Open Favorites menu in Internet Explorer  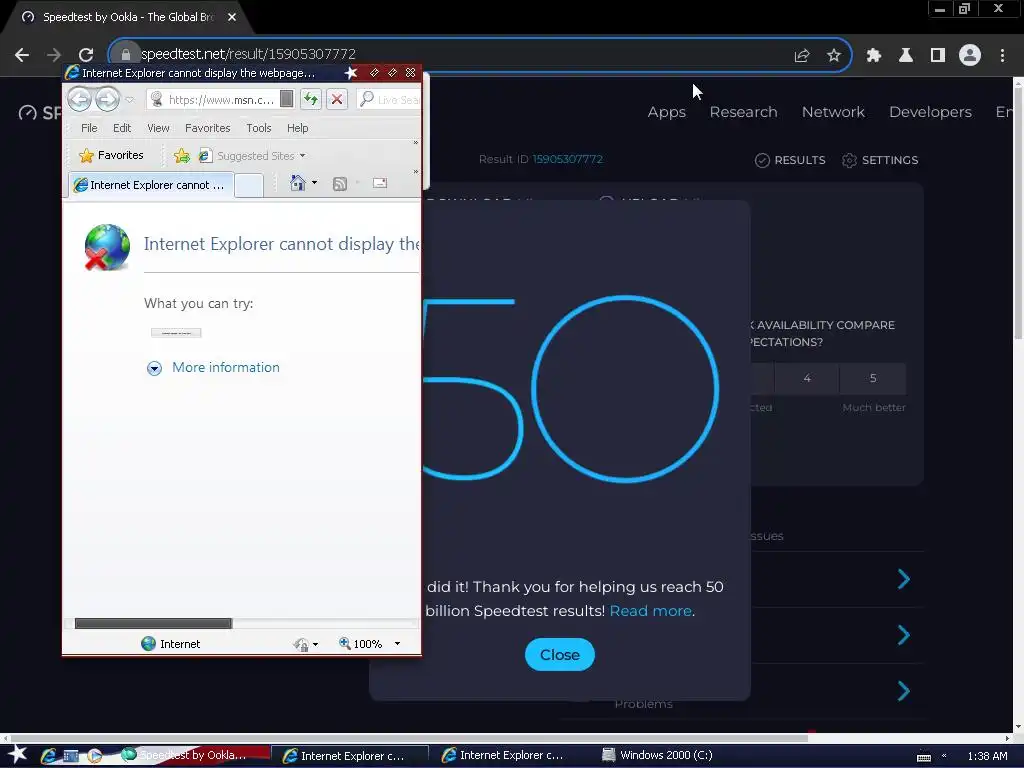208,128
